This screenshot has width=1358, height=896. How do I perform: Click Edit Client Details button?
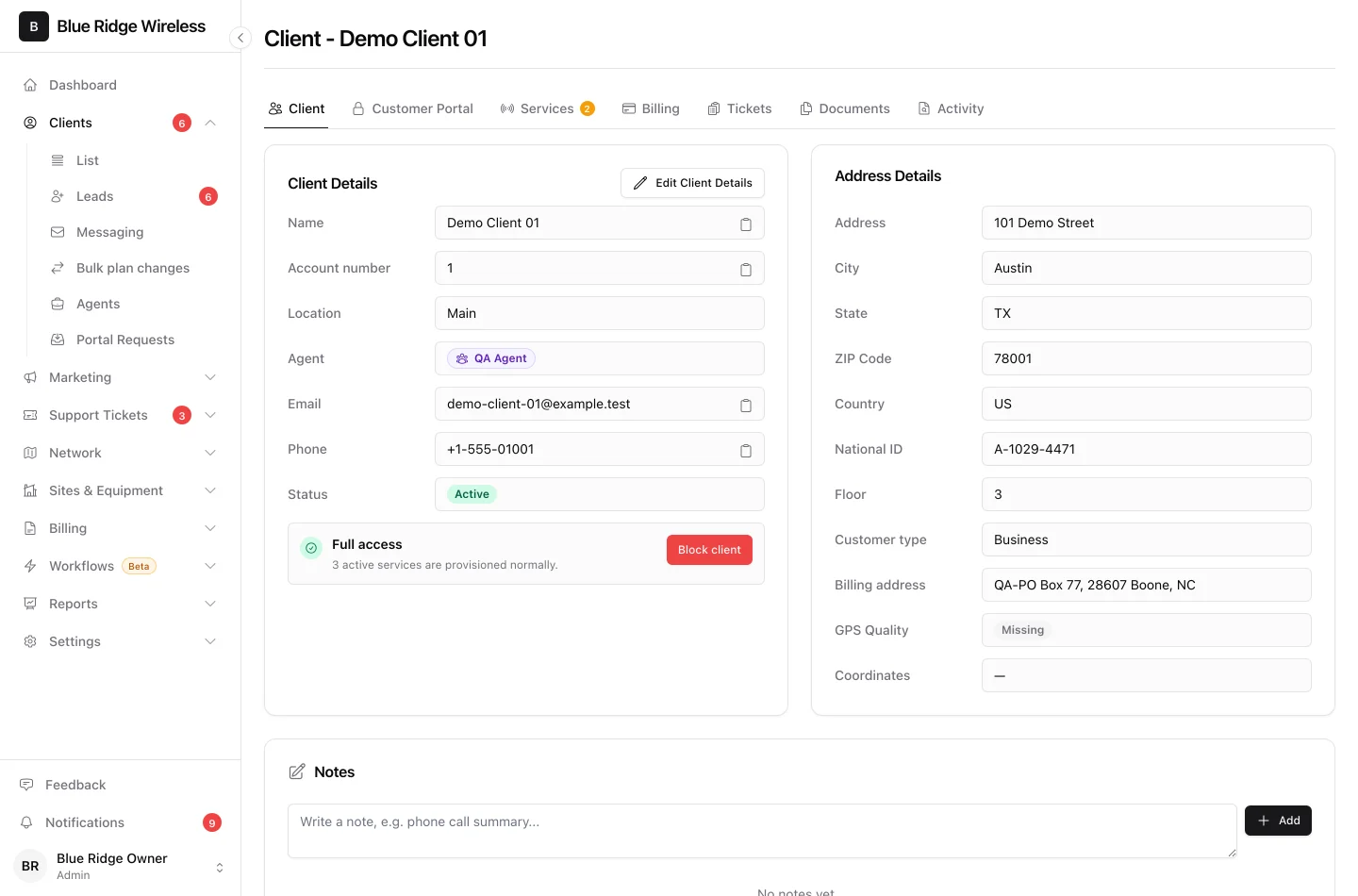pos(692,183)
